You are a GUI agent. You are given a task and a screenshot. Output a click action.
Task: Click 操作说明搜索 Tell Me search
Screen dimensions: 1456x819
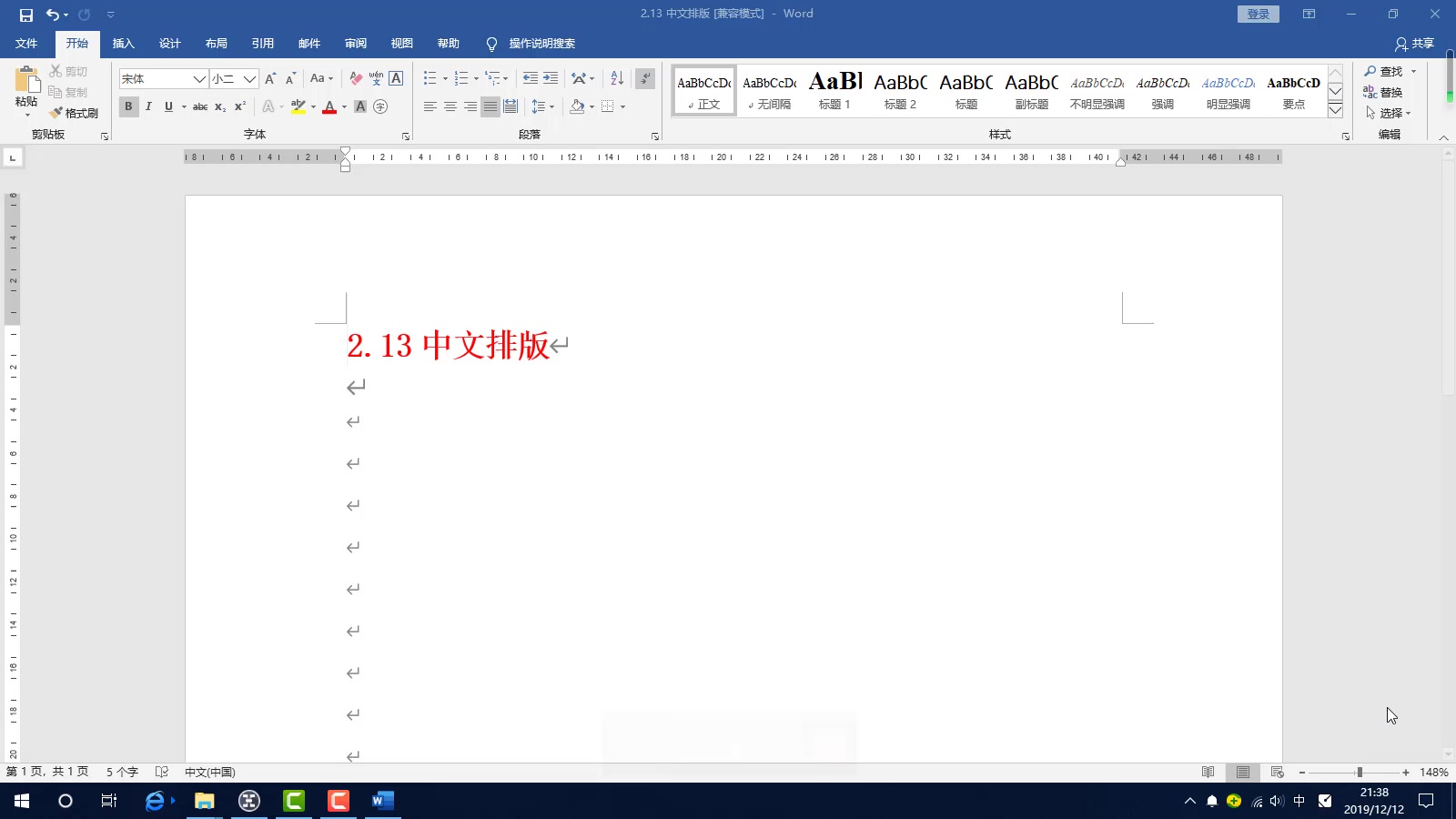coord(531,44)
